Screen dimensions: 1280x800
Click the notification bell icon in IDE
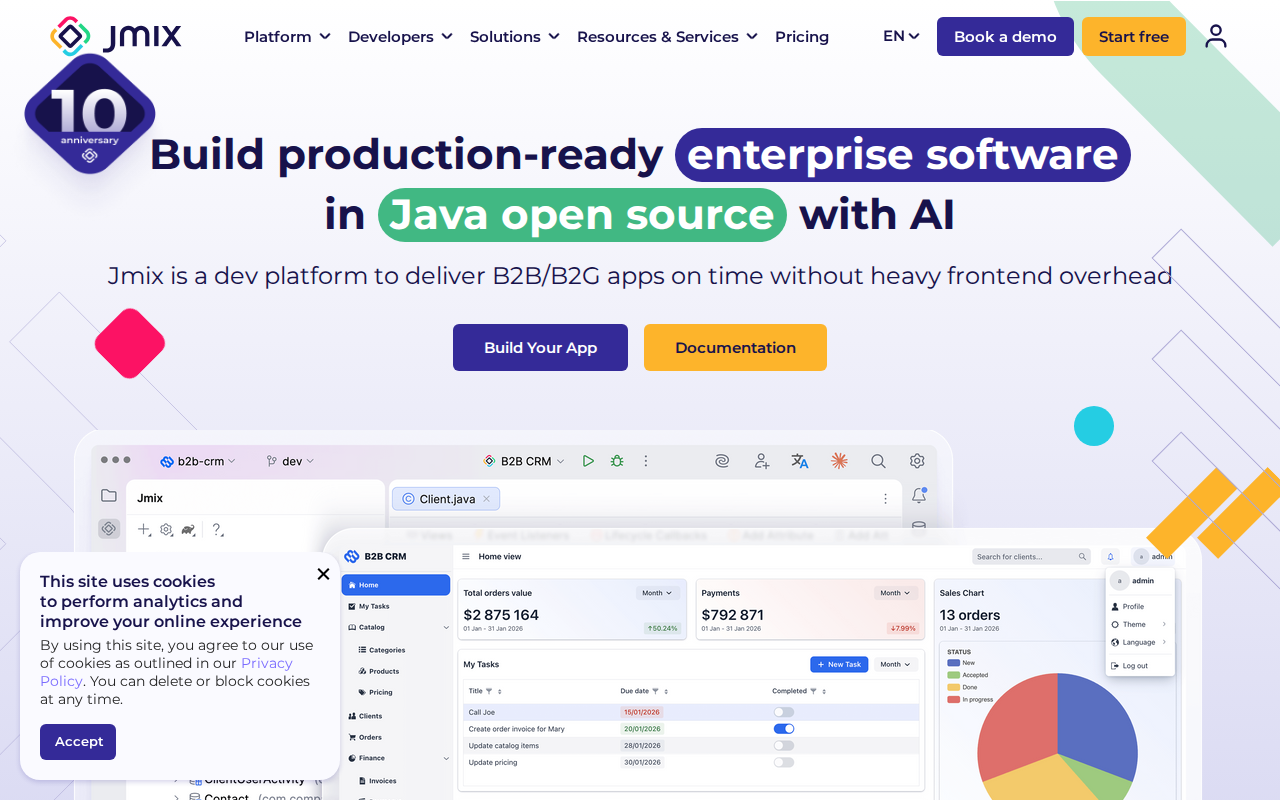[919, 495]
